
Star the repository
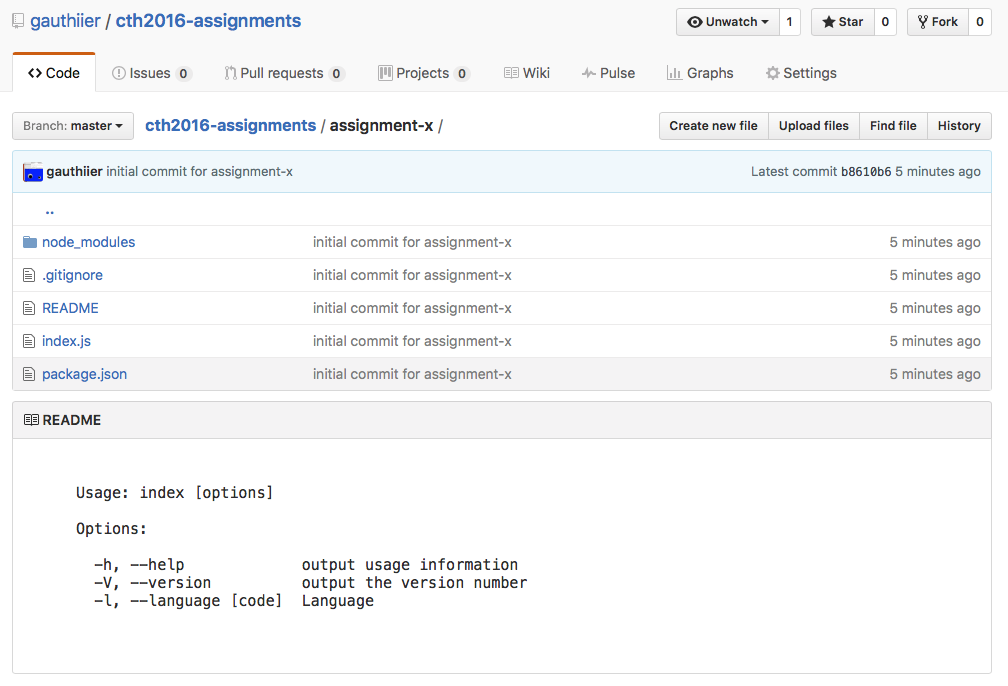(x=842, y=22)
